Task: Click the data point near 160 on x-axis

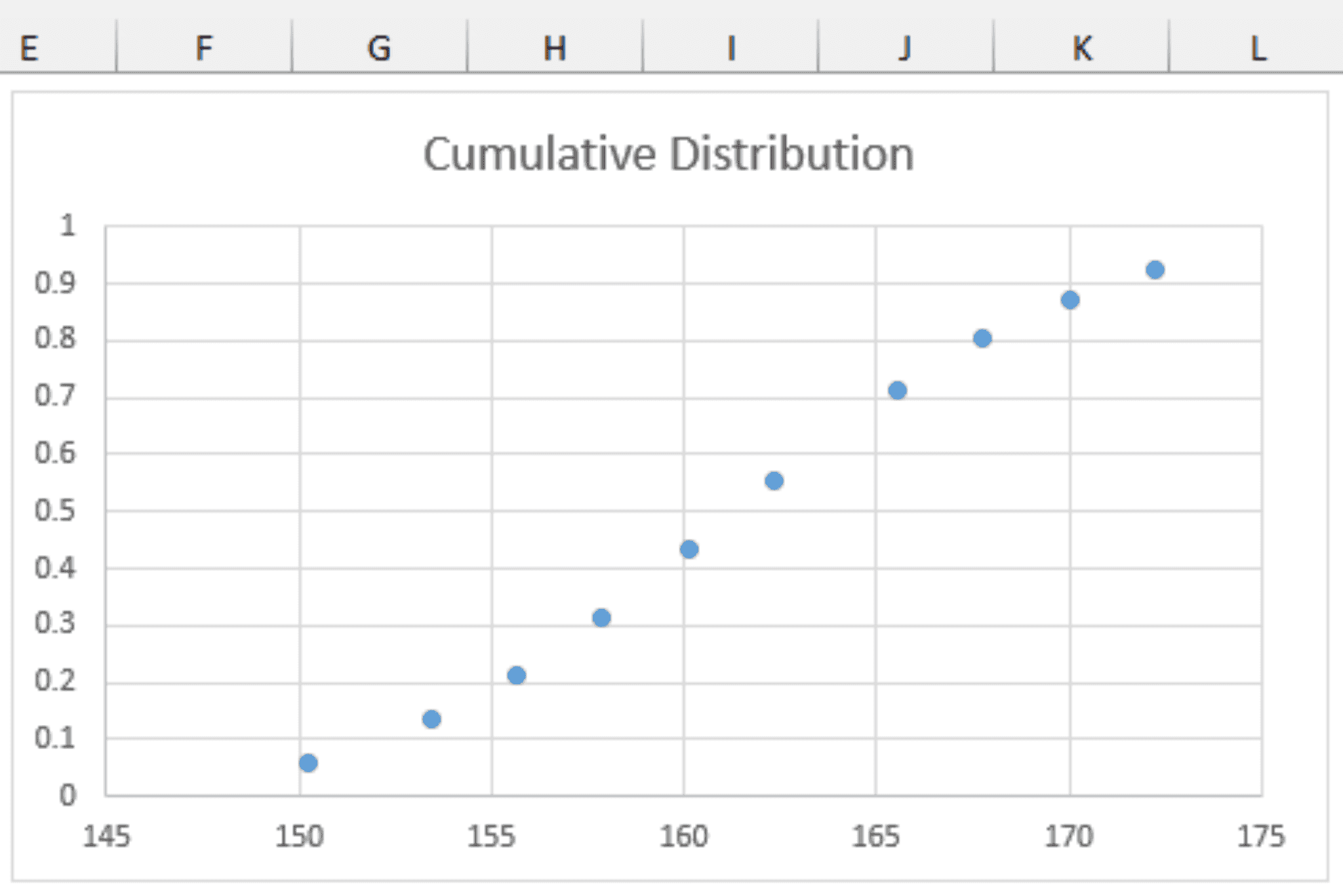Action: coord(689,549)
